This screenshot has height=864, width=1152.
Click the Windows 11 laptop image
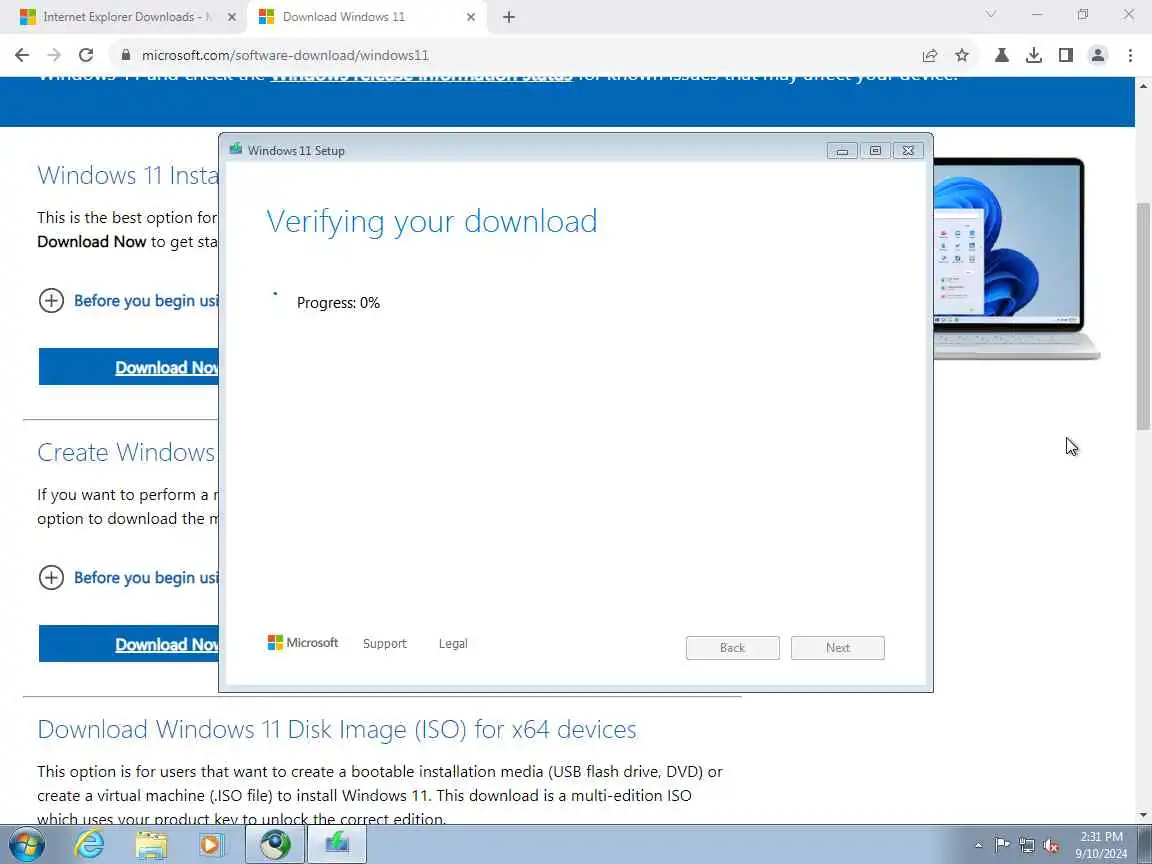pos(1017,257)
